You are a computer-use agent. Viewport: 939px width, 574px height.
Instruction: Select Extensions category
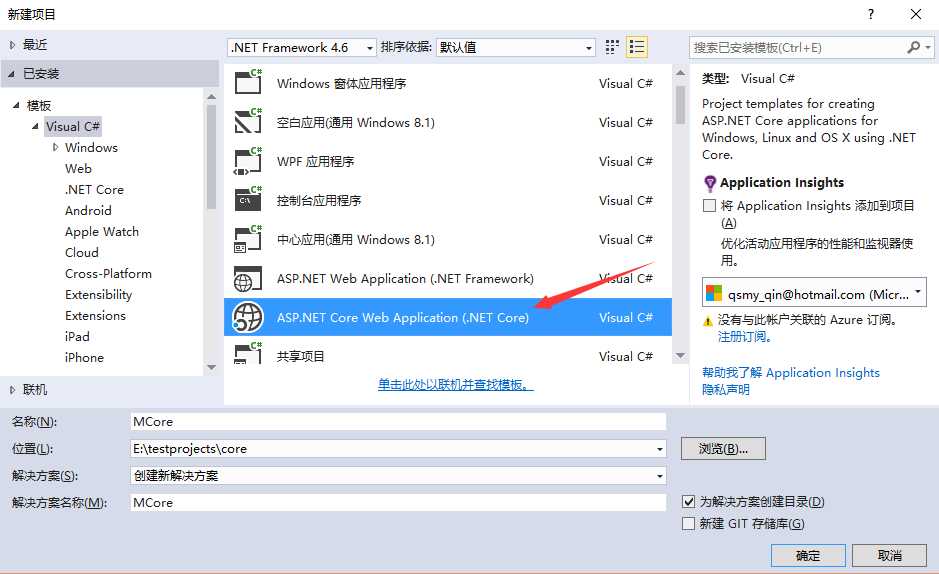pos(95,315)
